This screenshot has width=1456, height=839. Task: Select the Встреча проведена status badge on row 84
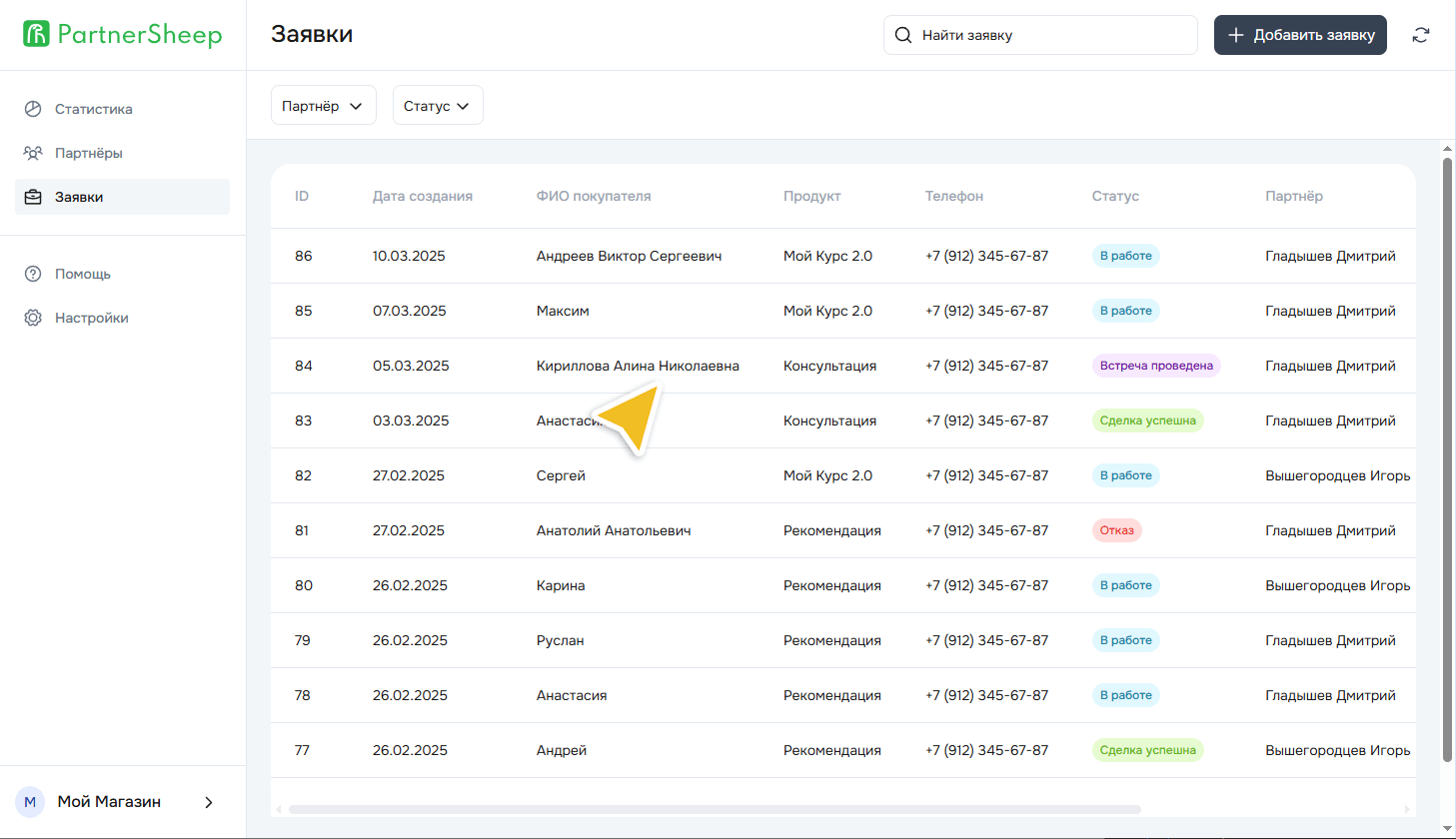(1156, 365)
